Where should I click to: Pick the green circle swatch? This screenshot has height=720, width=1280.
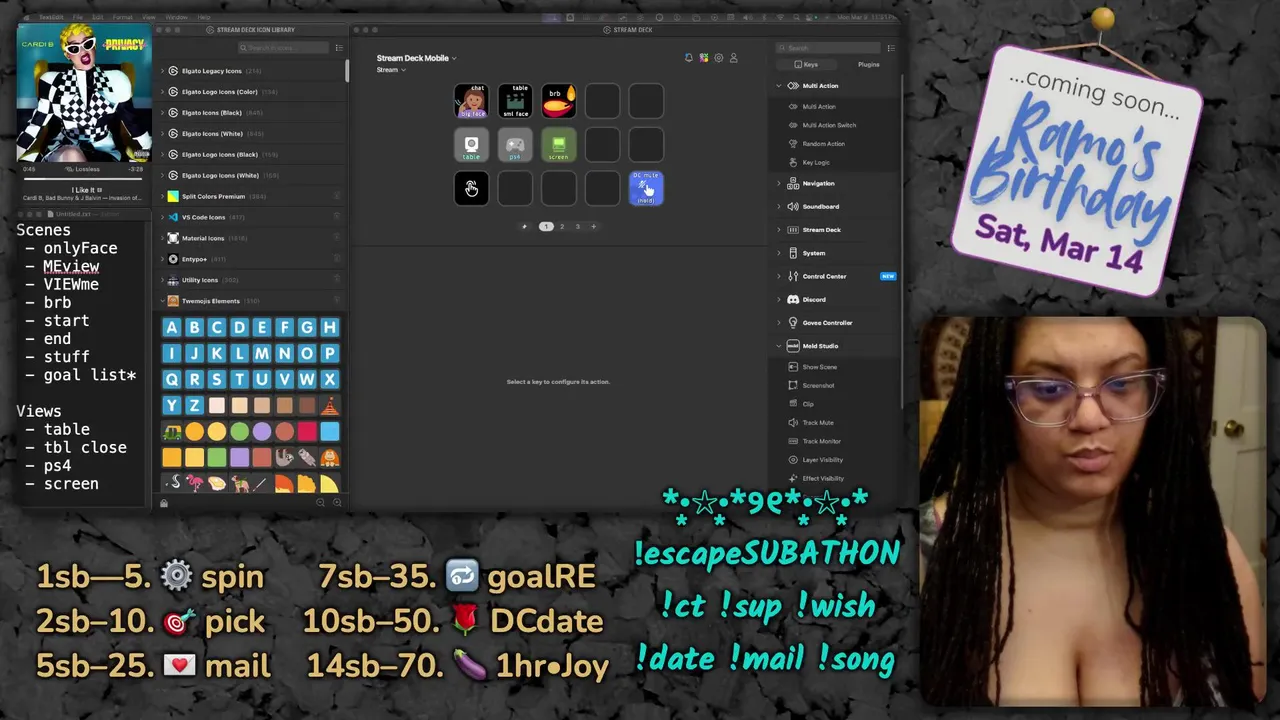pyautogui.click(x=239, y=432)
